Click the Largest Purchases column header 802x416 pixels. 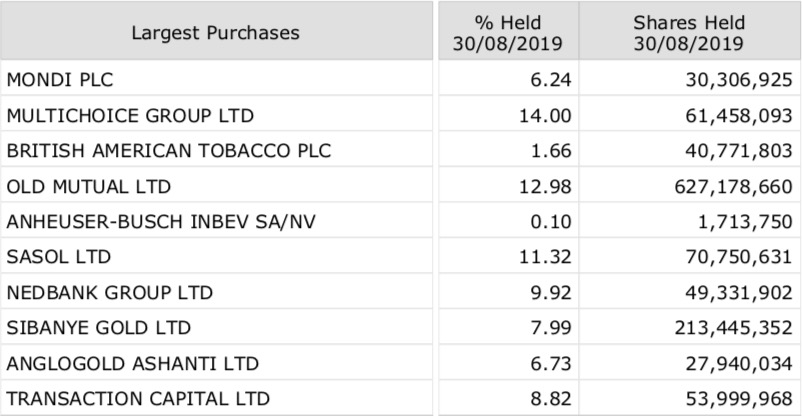click(x=215, y=32)
